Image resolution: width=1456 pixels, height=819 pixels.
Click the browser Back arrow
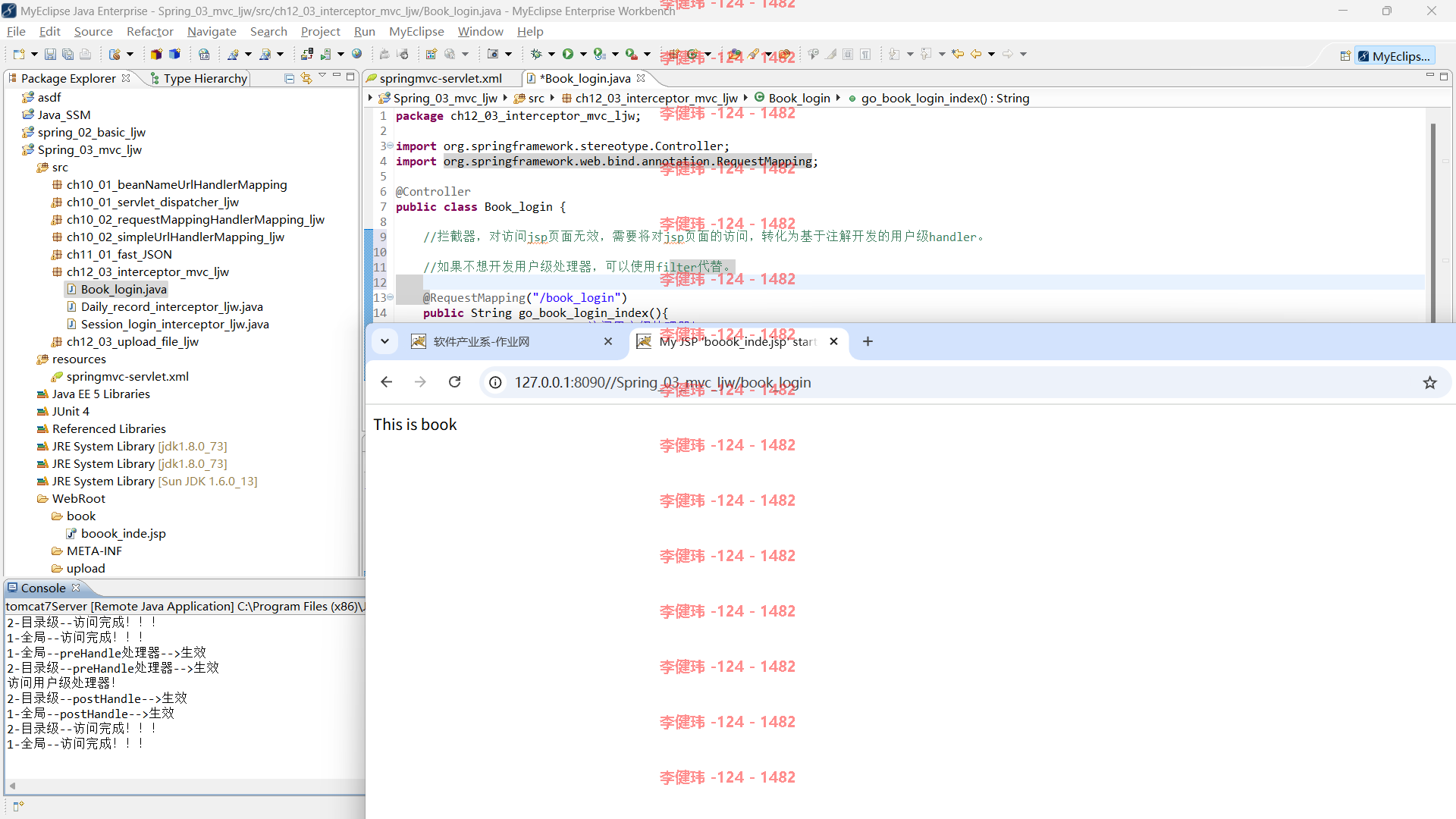click(x=386, y=382)
